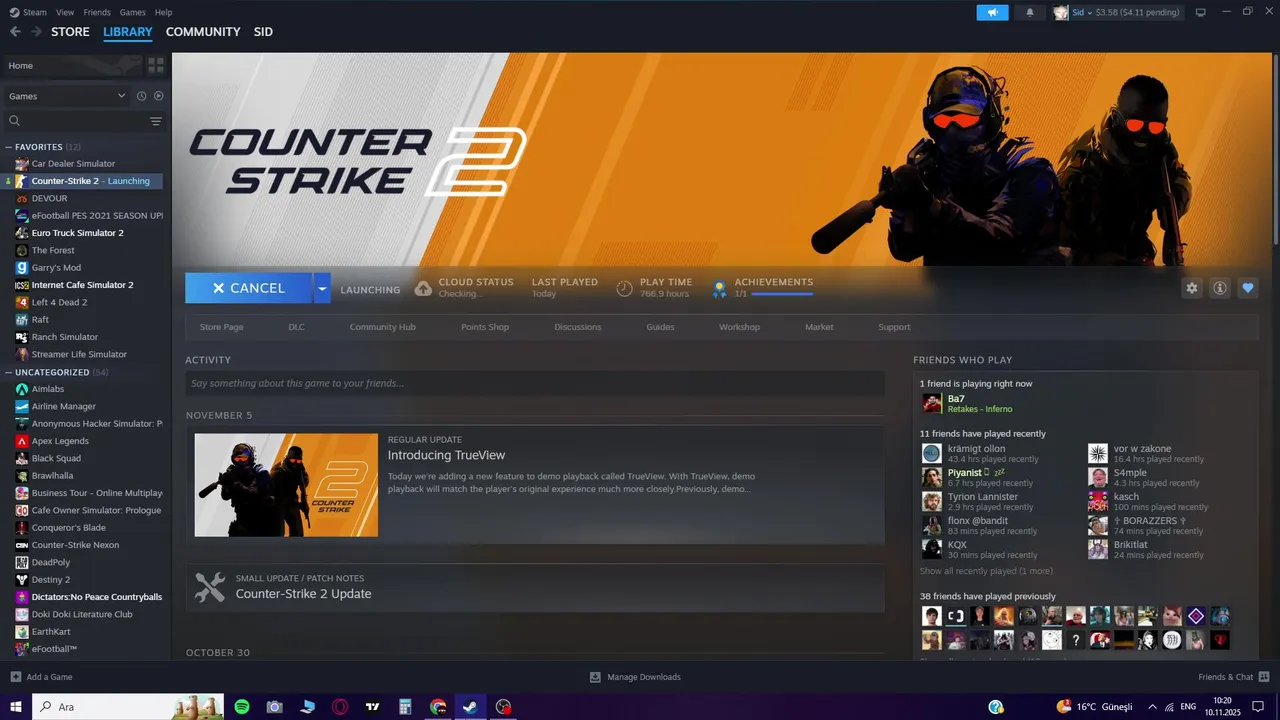Click the back navigation arrow
Viewport: 1280px width, 720px height.
coord(15,32)
